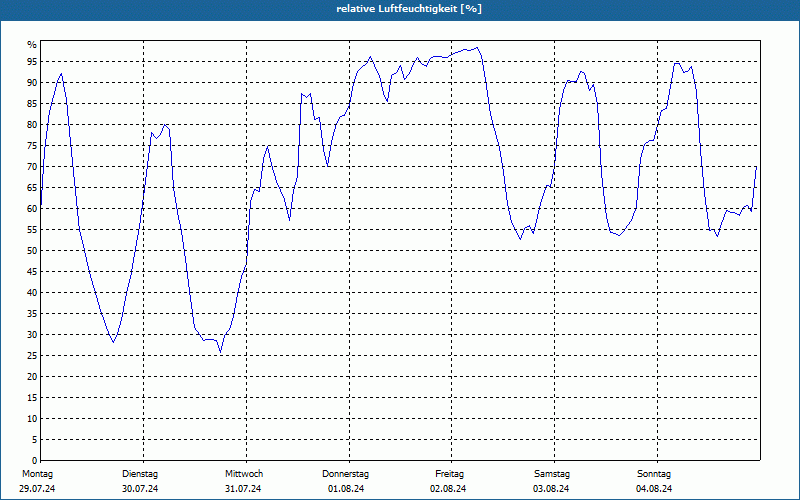
Task: Click the y-axis label "30"
Action: pyautogui.click(x=32, y=335)
